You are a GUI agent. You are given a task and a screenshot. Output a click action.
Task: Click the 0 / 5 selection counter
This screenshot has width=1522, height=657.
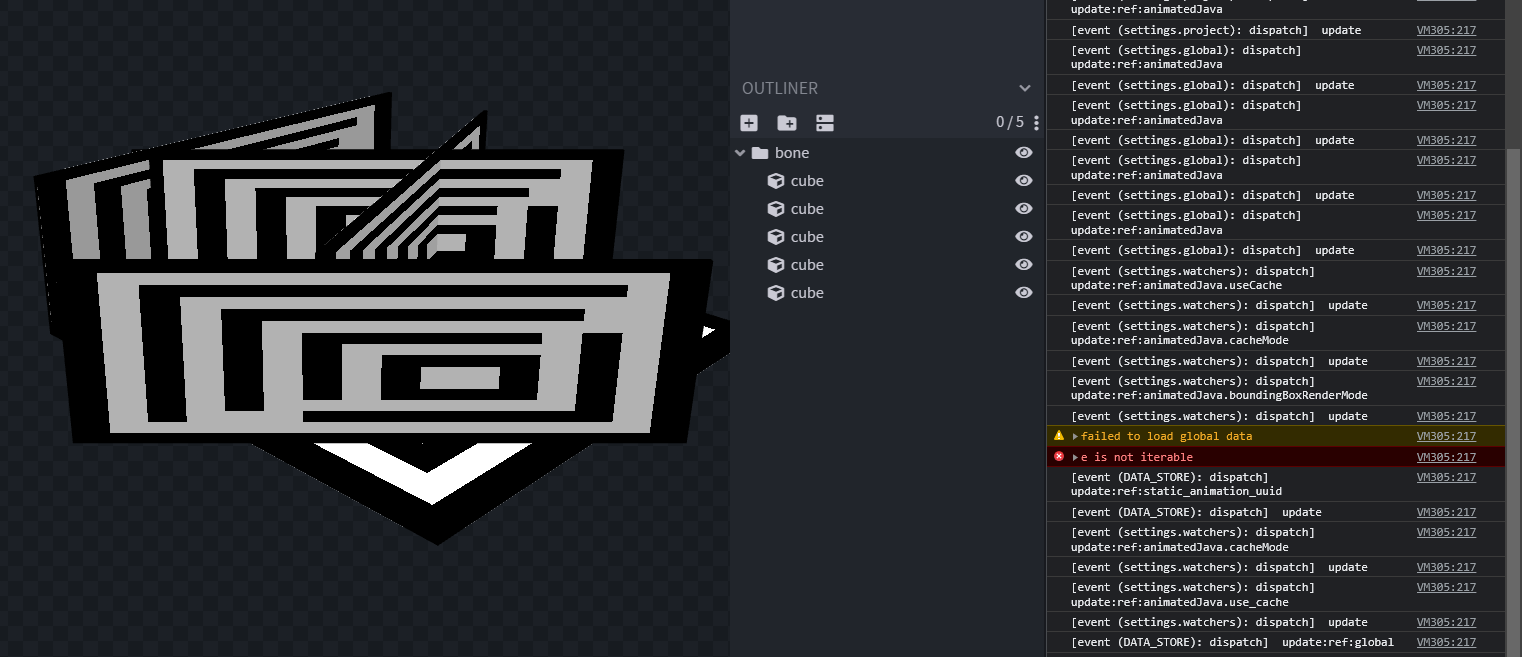[1009, 123]
